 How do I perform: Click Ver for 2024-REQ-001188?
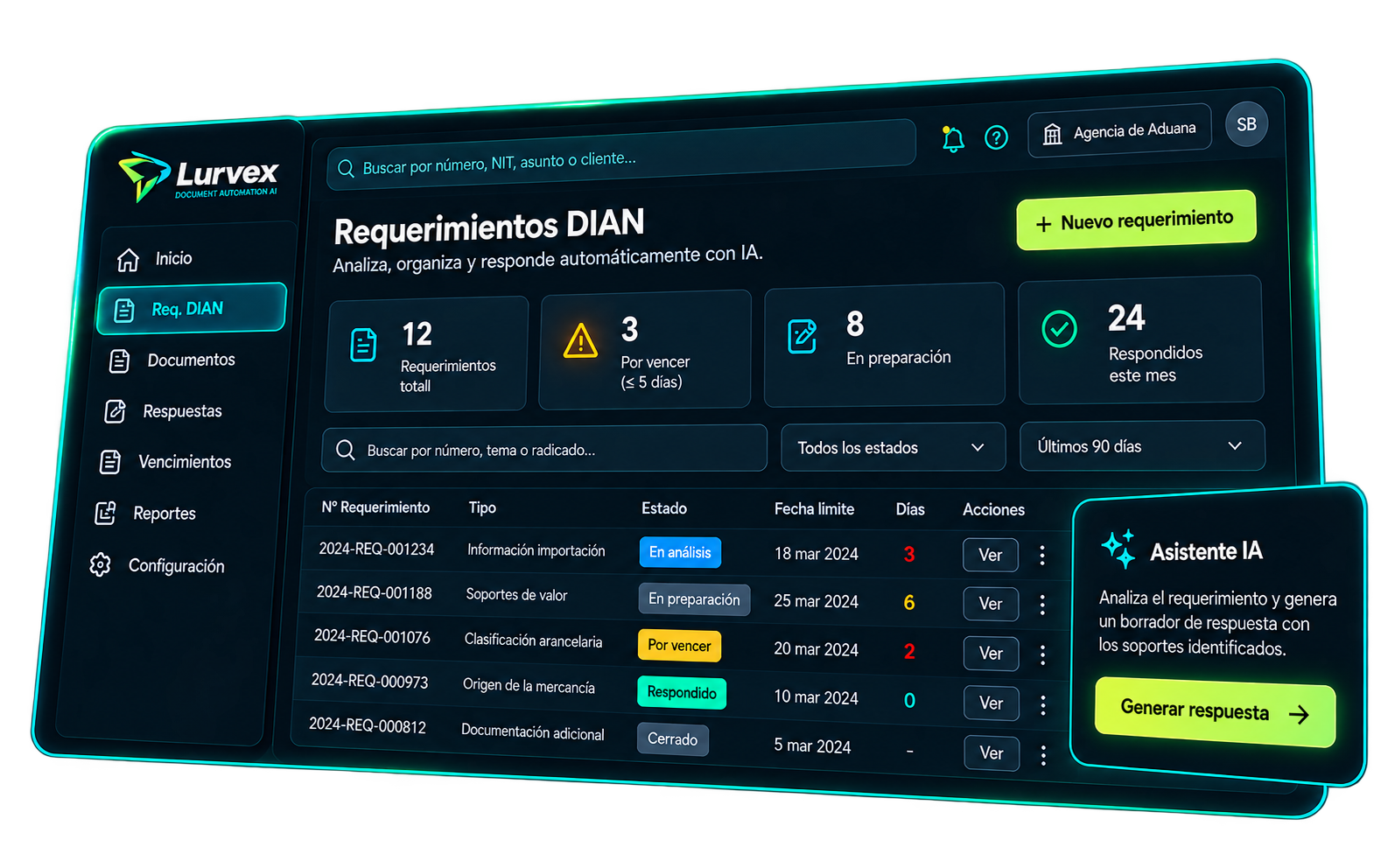point(991,604)
